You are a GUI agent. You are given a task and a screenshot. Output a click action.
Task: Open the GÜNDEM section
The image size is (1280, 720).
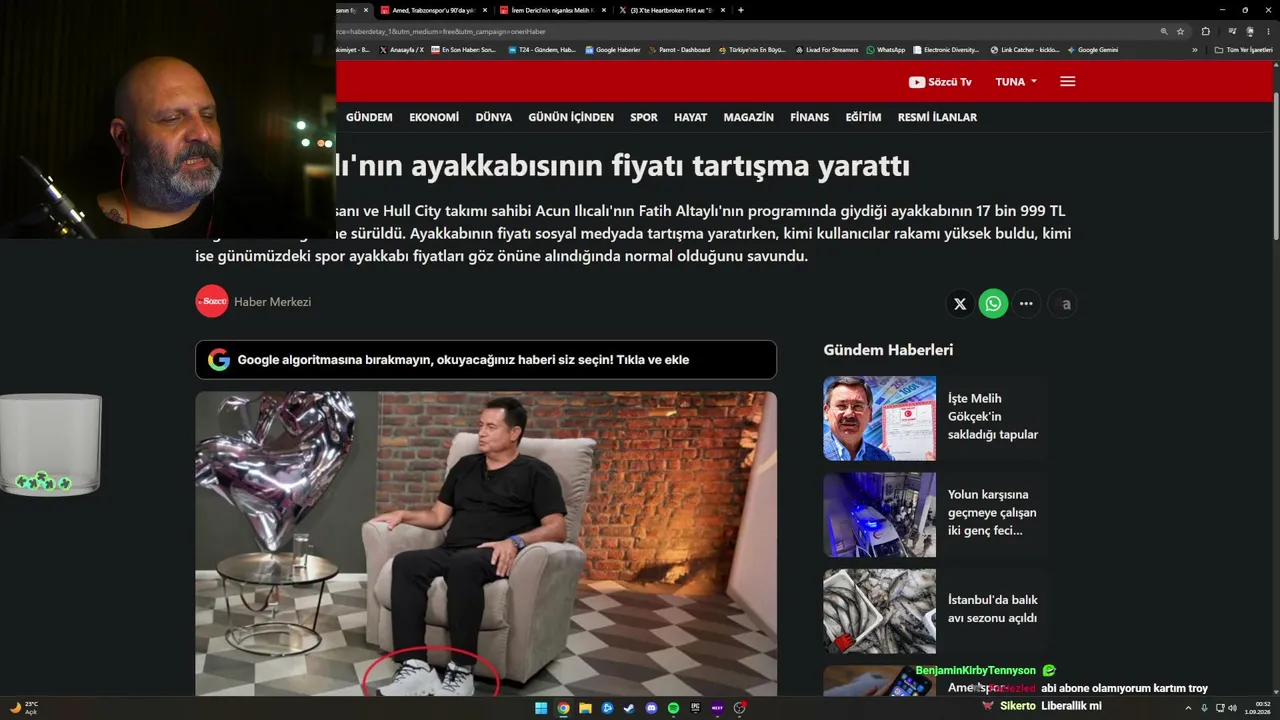point(369,117)
